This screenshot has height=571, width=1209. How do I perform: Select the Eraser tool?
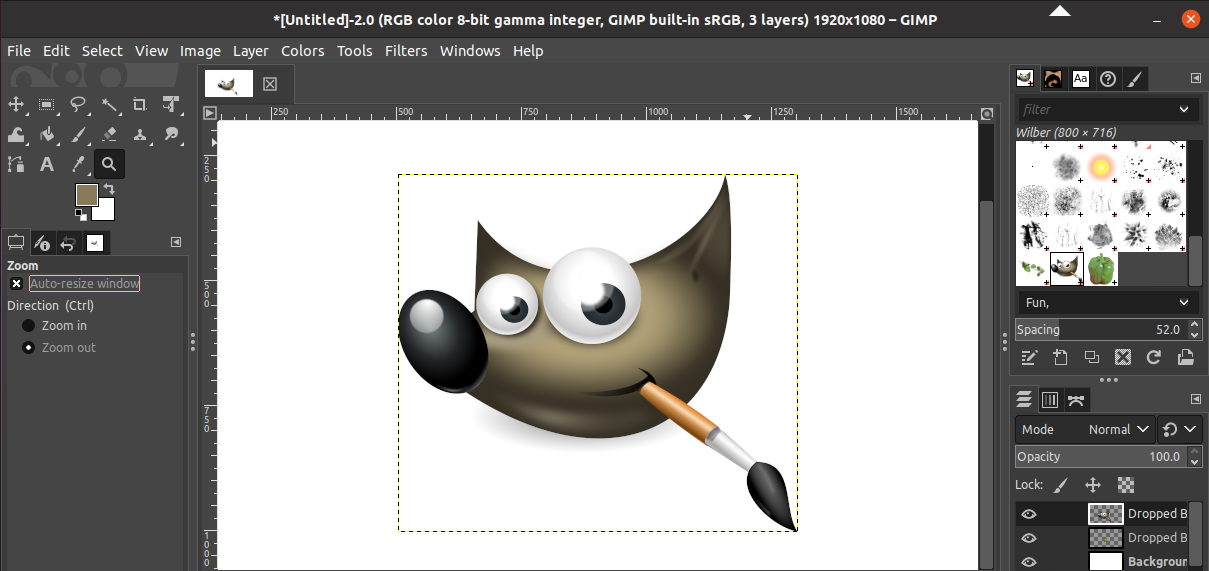[x=109, y=134]
